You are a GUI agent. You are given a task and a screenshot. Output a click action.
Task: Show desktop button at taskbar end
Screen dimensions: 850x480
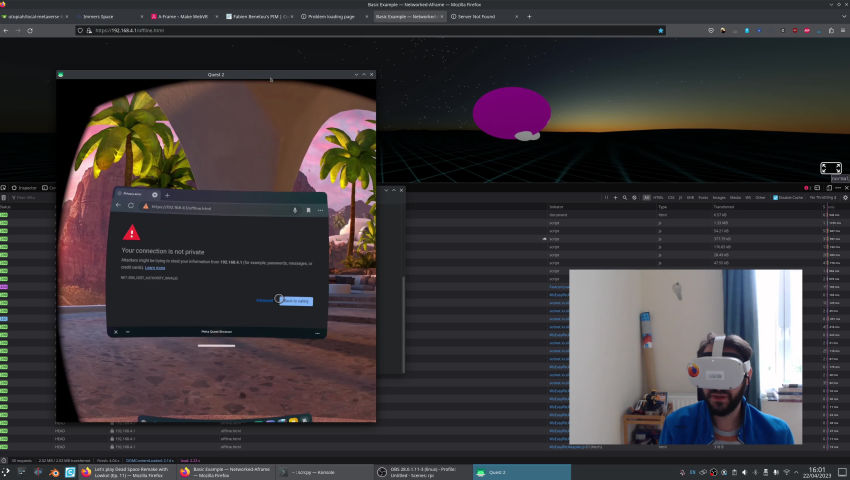point(842,472)
